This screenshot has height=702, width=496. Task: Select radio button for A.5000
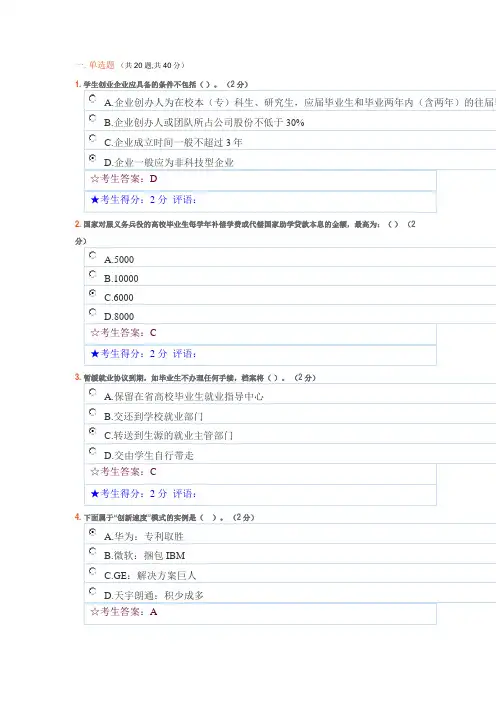[93, 255]
